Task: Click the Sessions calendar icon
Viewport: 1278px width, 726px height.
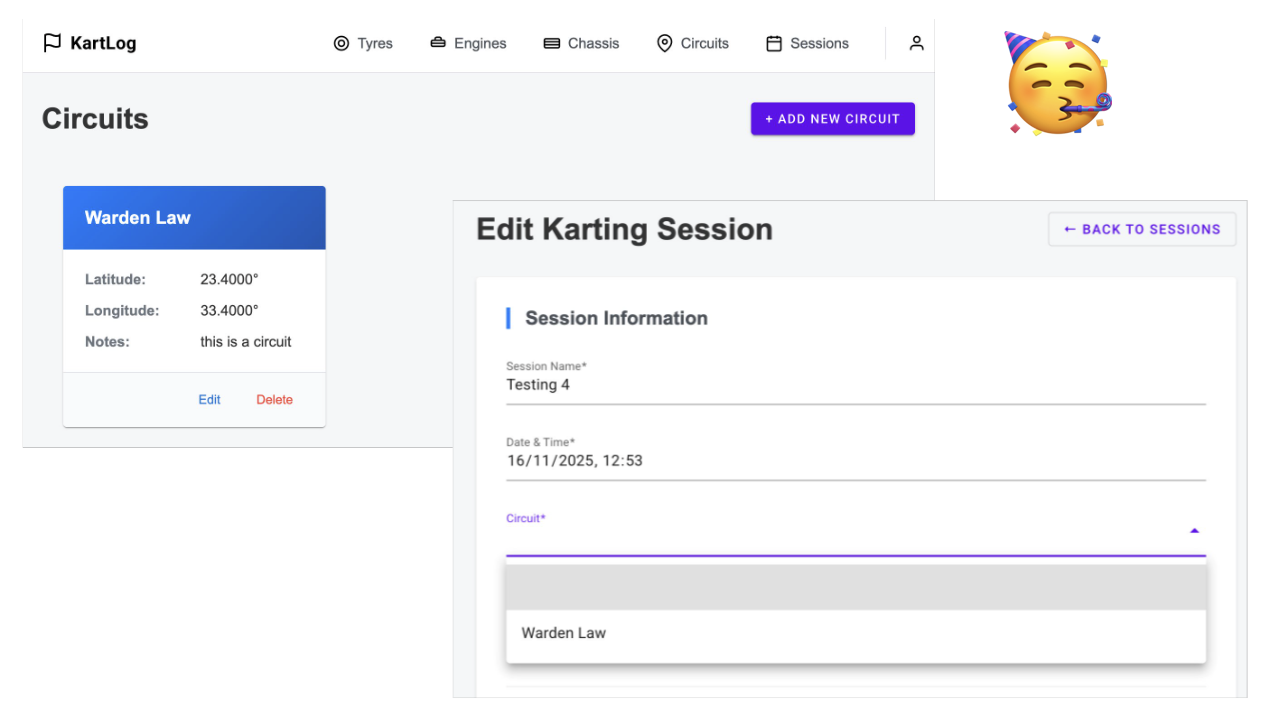Action: tap(774, 44)
